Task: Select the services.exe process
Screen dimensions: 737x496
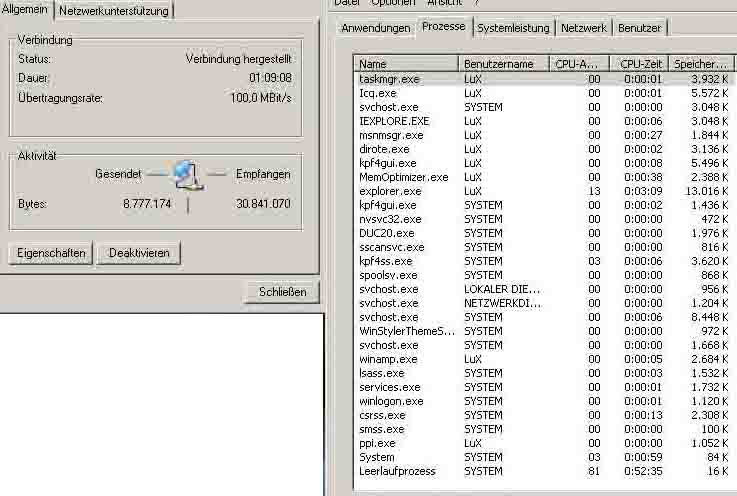Action: 543,387
